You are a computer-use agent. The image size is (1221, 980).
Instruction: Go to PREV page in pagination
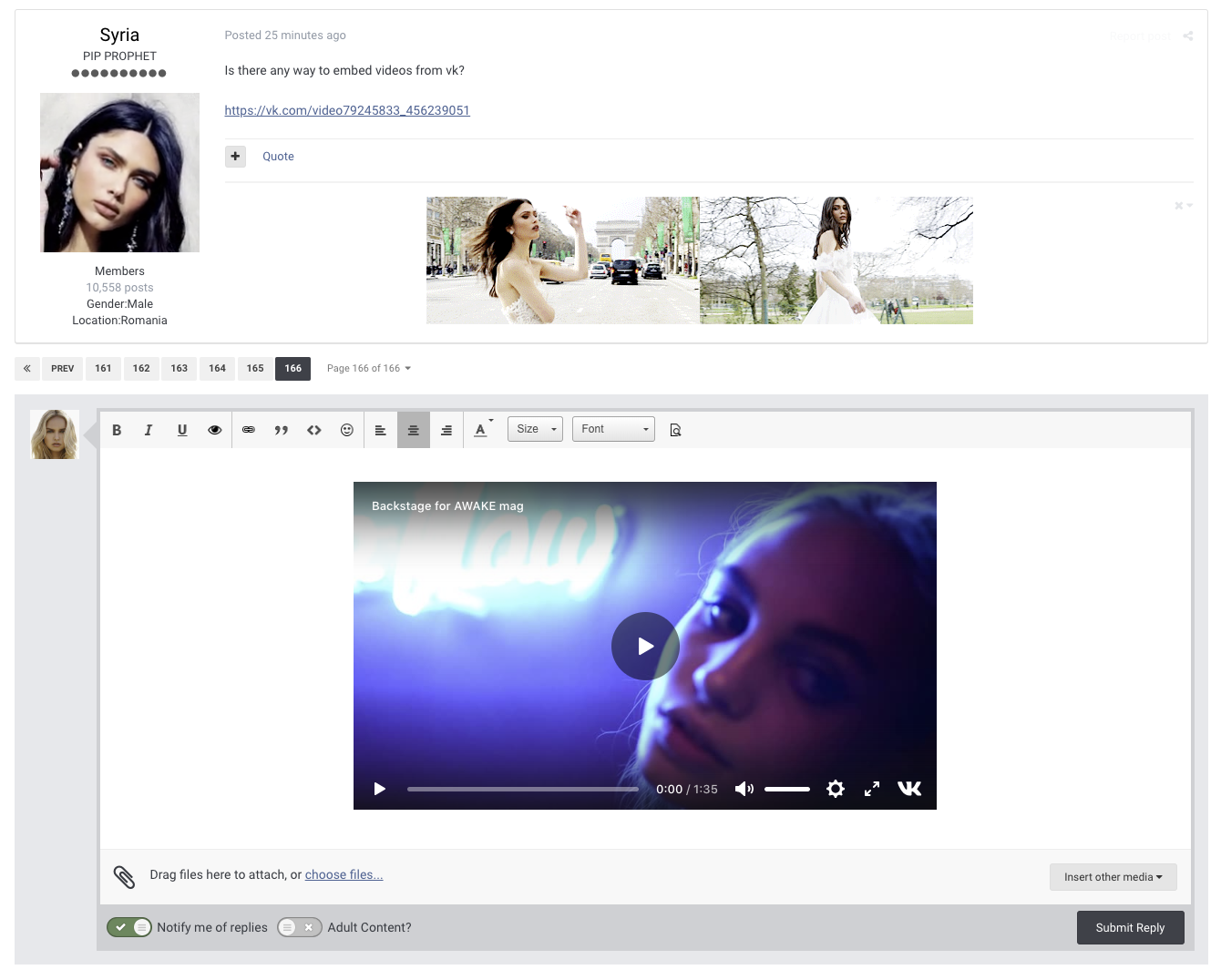[62, 368]
